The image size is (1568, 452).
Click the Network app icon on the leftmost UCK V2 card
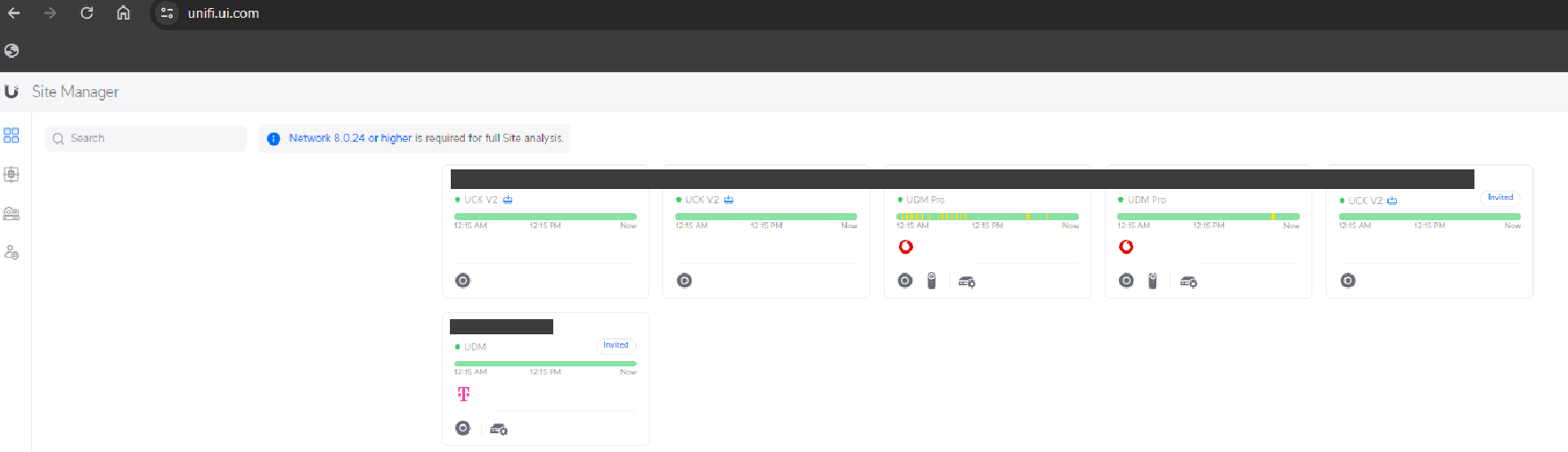(x=462, y=281)
